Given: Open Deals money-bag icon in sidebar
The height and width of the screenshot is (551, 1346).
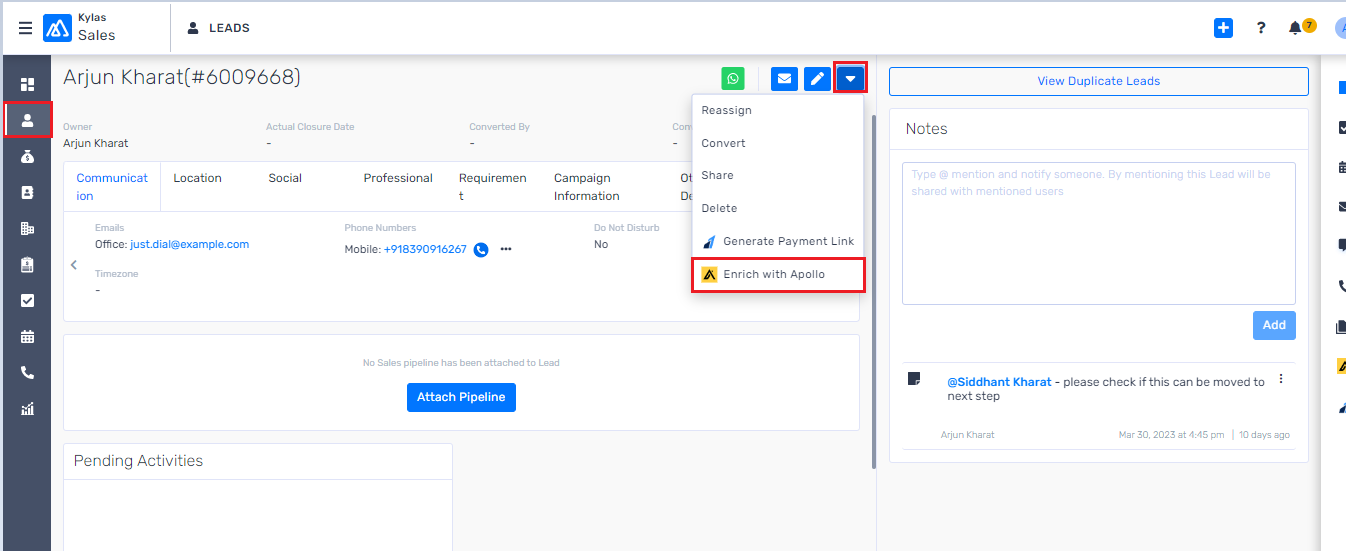Looking at the screenshot, I should (27, 156).
